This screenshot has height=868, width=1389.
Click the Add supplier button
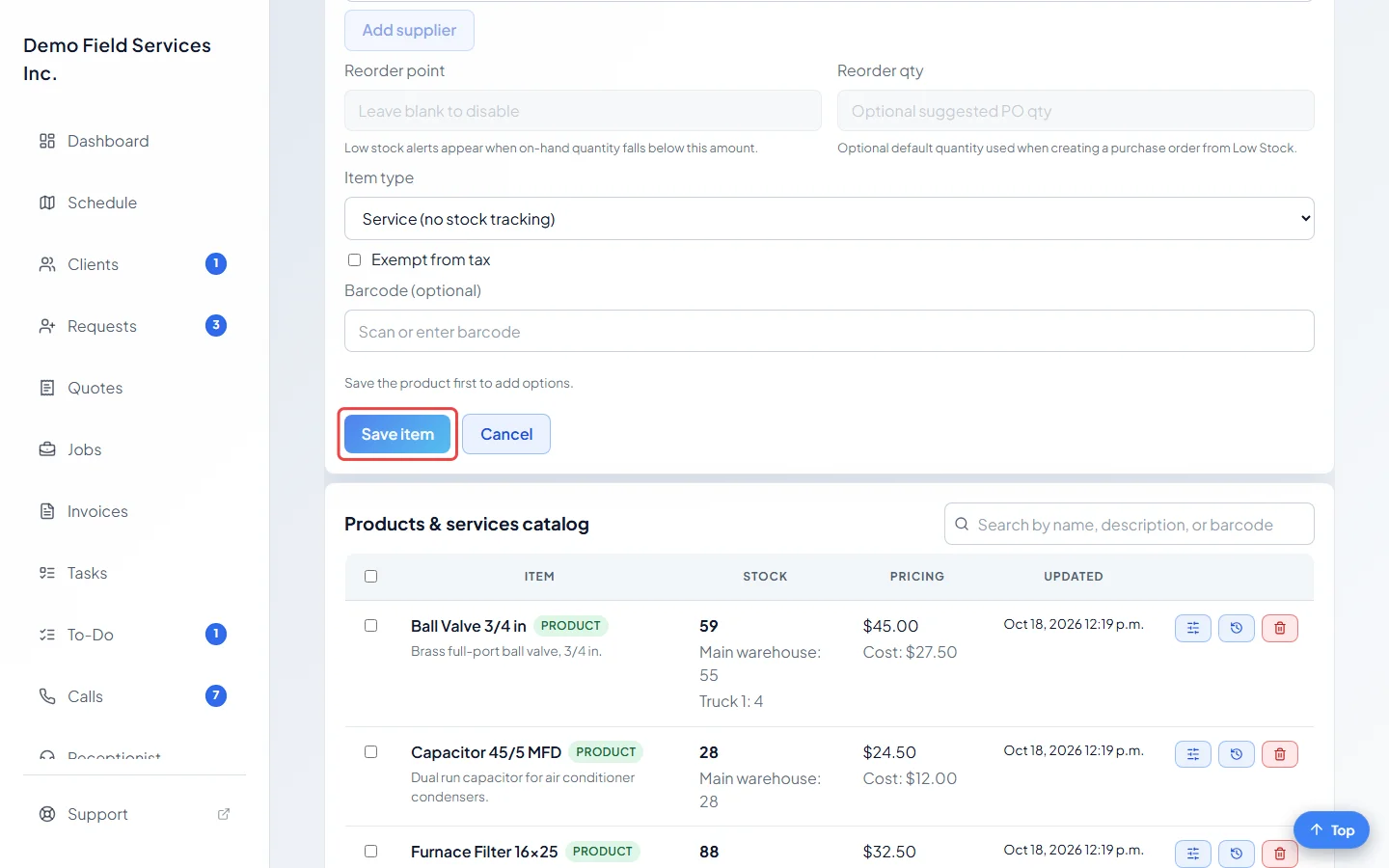pos(409,30)
